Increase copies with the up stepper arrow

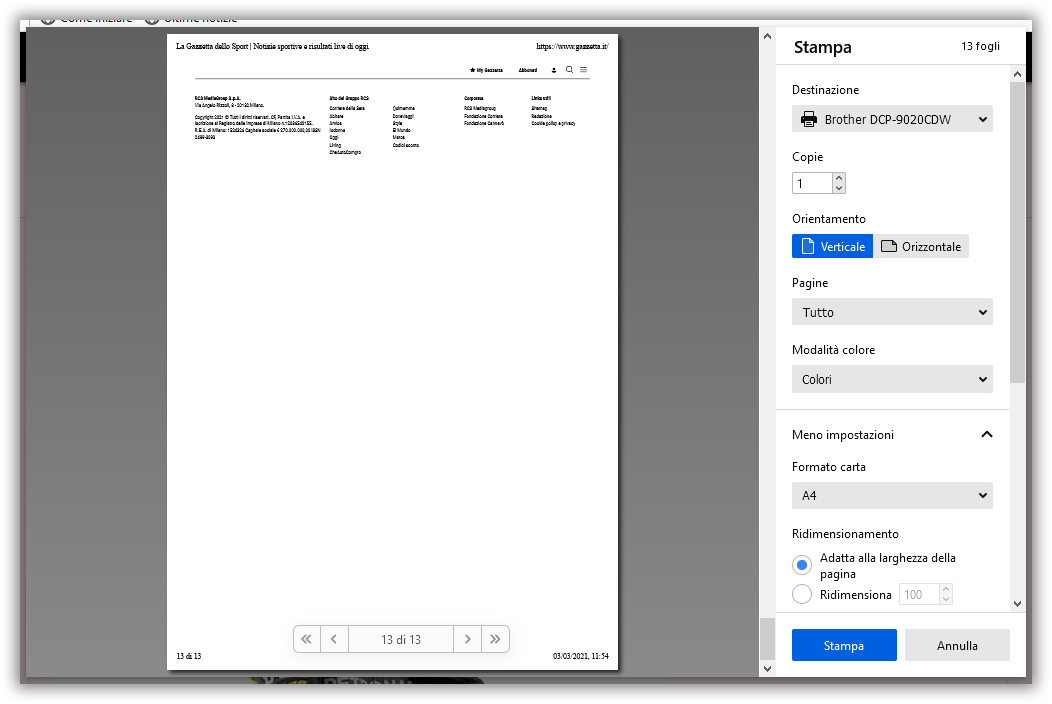click(839, 179)
